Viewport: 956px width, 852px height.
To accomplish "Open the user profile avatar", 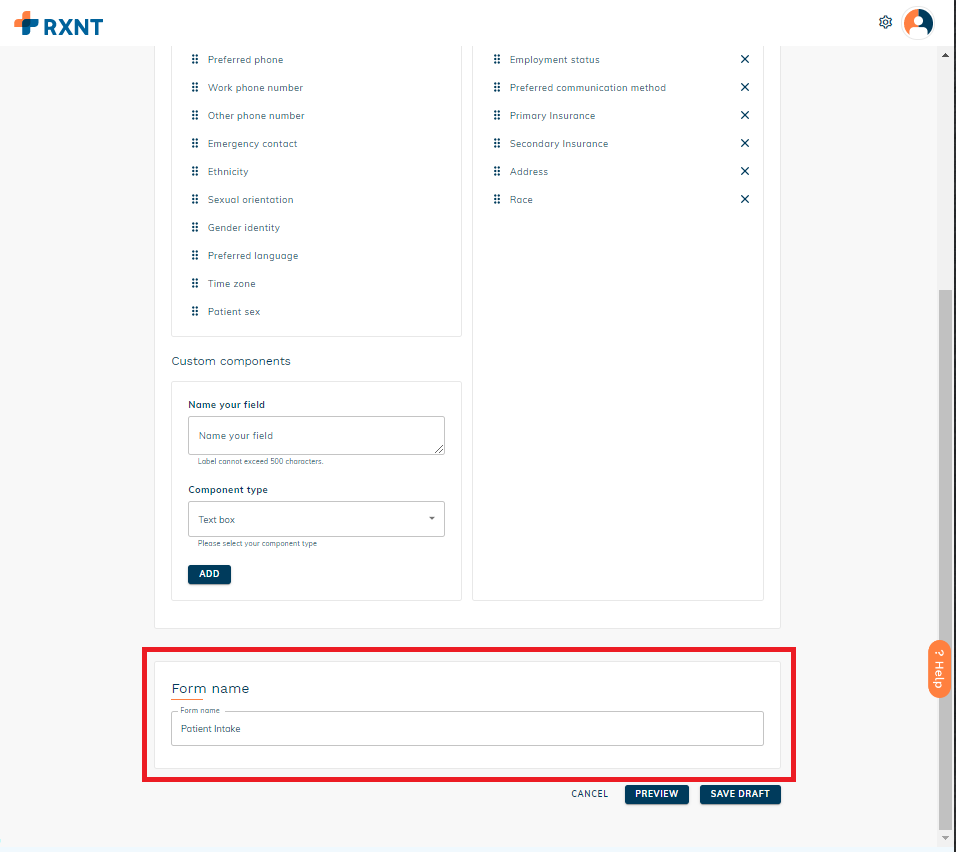I will coord(918,24).
